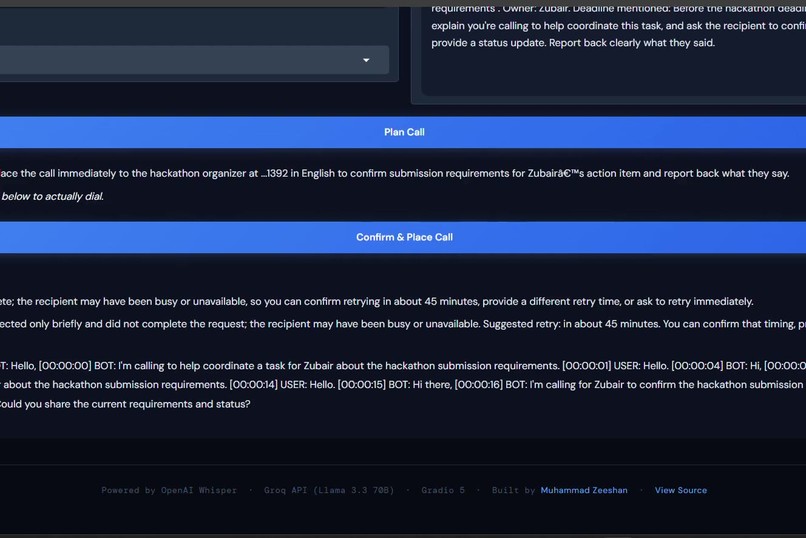This screenshot has height=538, width=806.
Task: Click Confirm & Place Call button
Action: point(403,237)
